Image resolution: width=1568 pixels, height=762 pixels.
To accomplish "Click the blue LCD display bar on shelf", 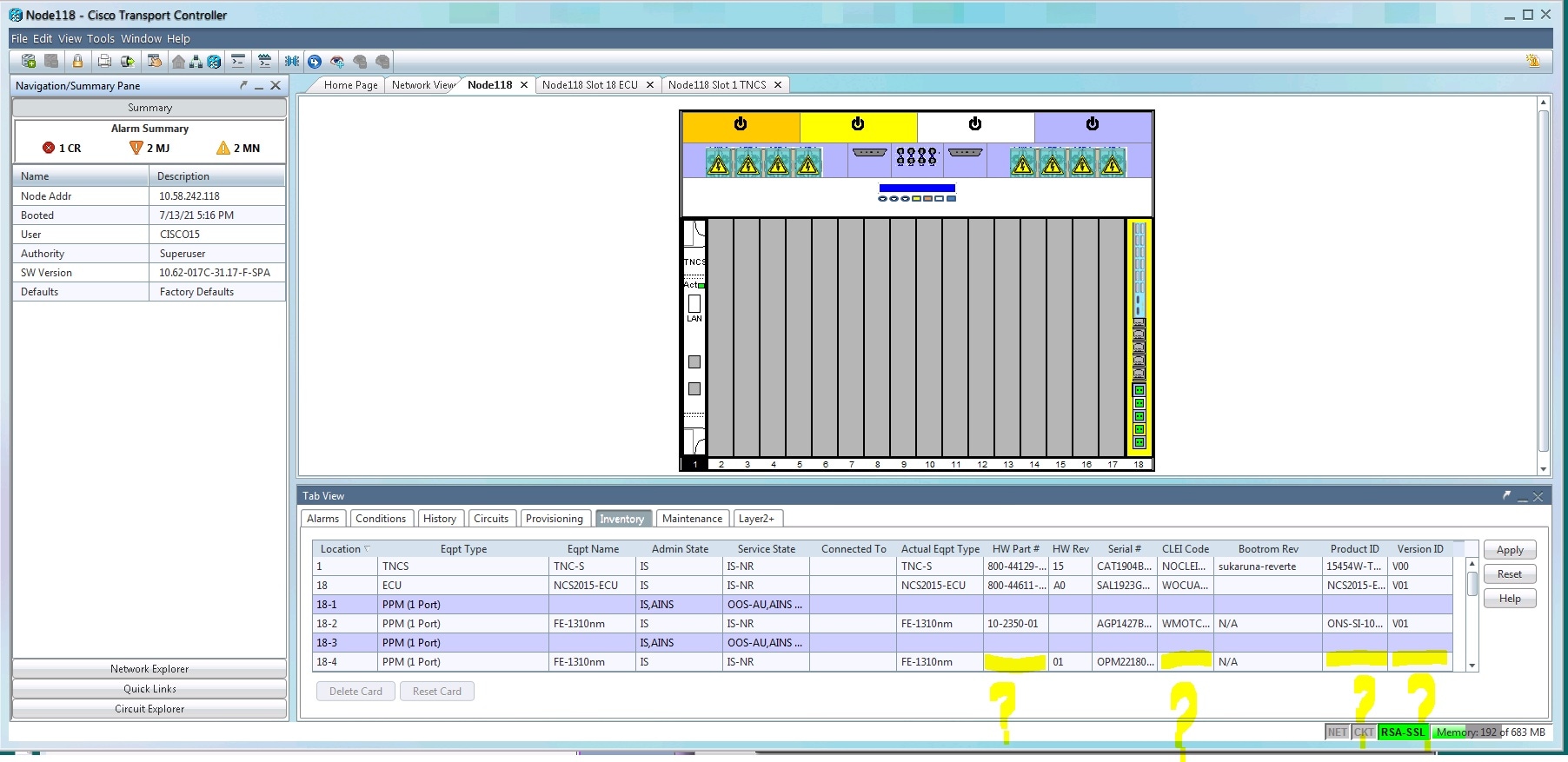I will coord(917,188).
